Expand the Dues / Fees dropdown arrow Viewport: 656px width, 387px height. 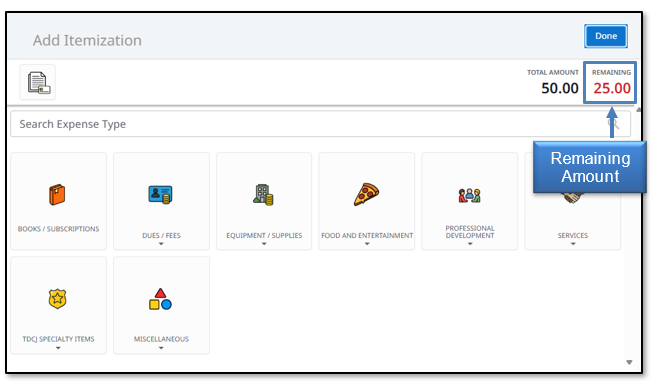161,244
